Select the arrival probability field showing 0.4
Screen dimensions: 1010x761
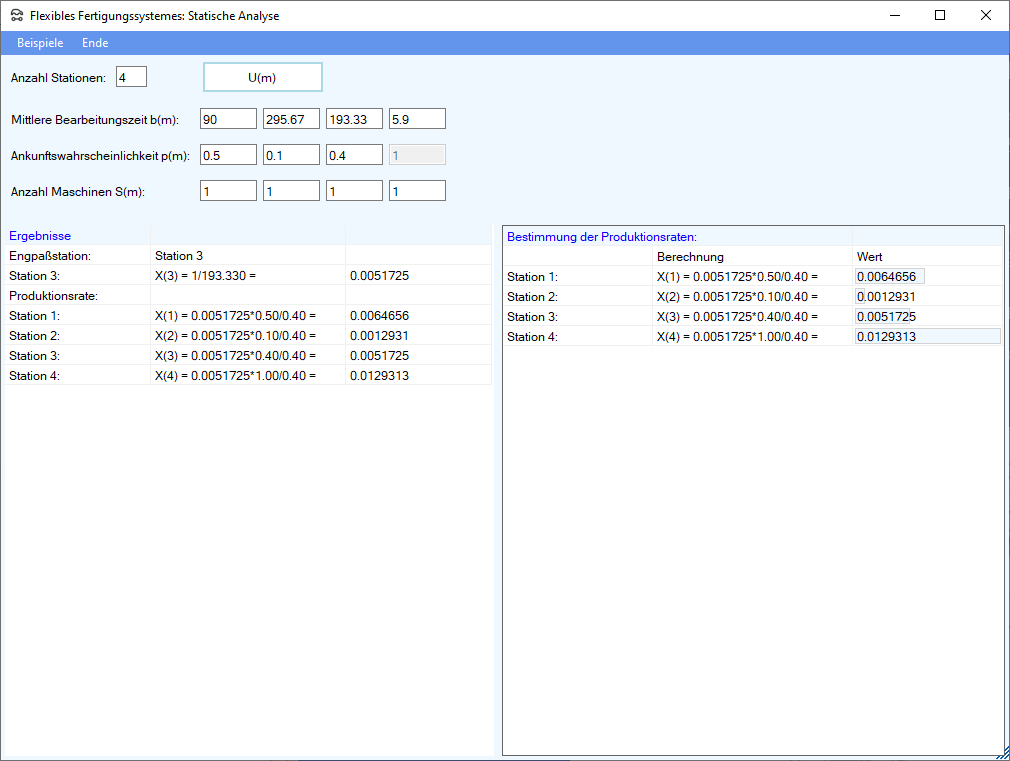tap(354, 155)
